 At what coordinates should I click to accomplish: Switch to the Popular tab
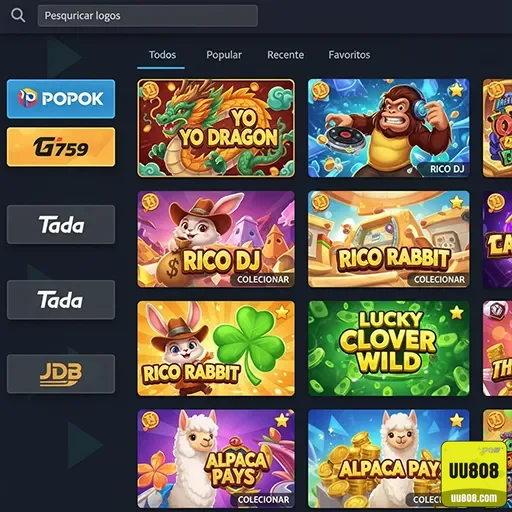click(x=224, y=55)
